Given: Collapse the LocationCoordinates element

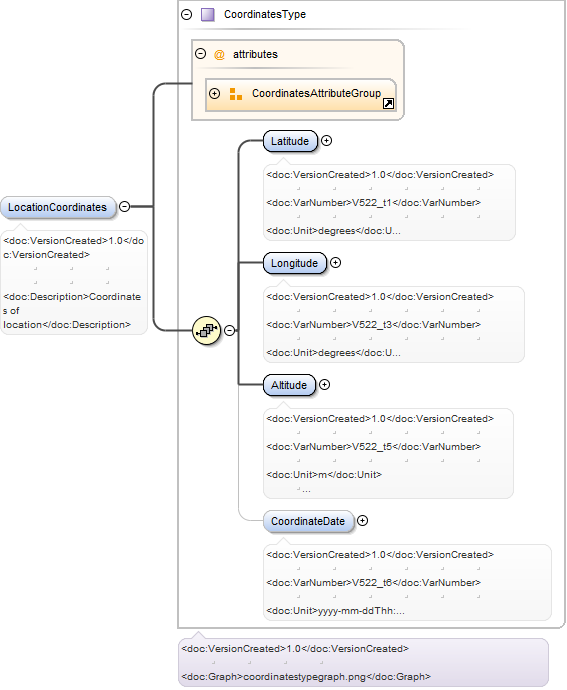Looking at the screenshot, I should [125, 206].
